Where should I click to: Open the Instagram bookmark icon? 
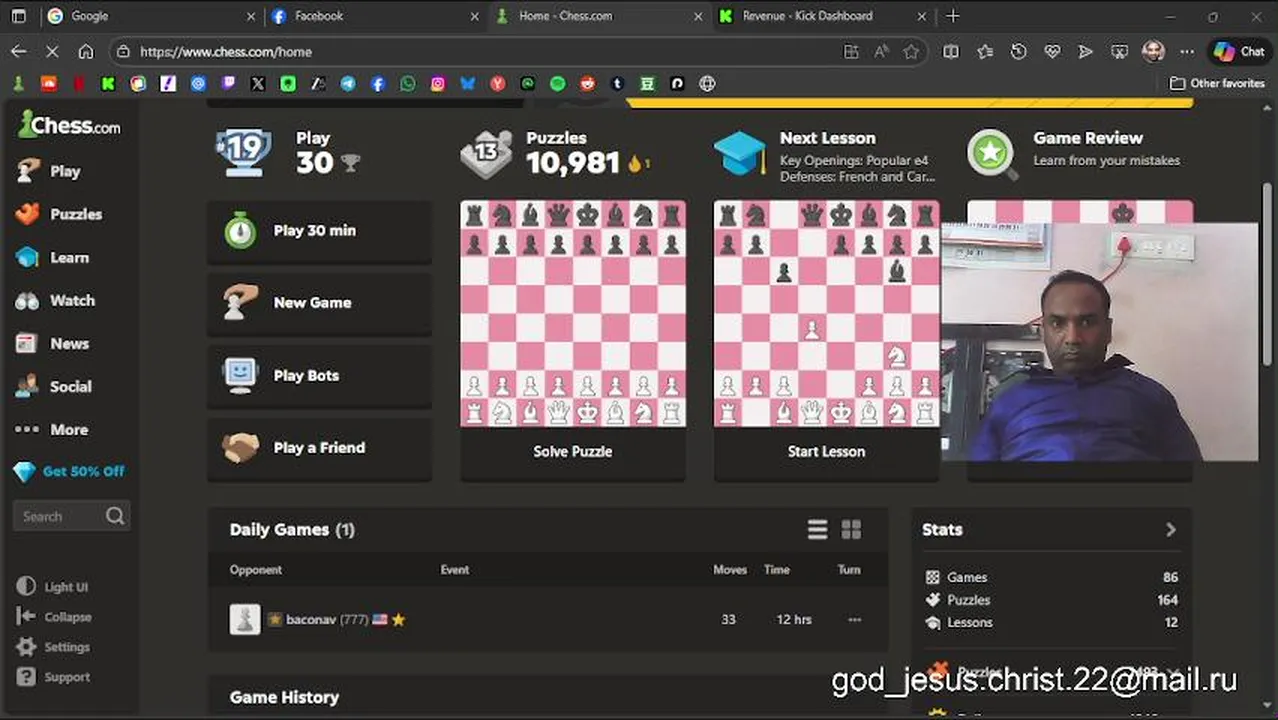pyautogui.click(x=438, y=84)
